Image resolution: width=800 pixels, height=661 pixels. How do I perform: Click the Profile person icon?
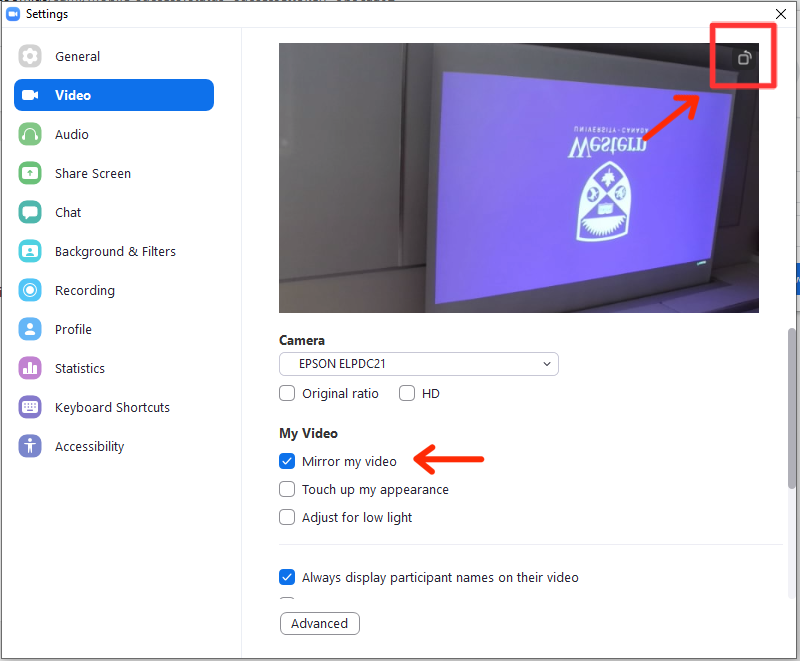[x=30, y=329]
